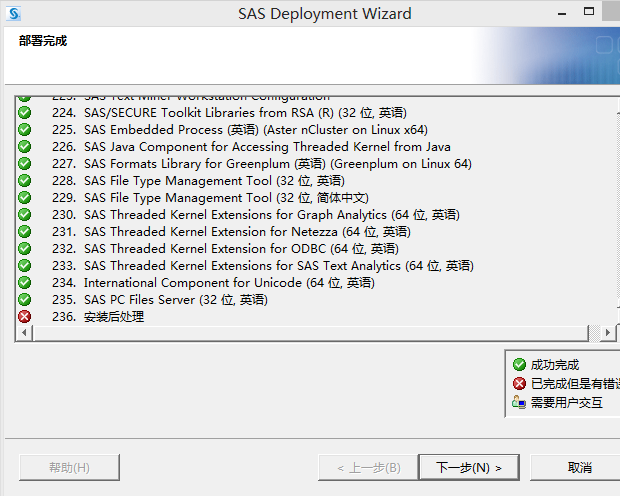This screenshot has width=620, height=496.
Task: Click green check beside SAS PC Files Server
Action: 25,300
